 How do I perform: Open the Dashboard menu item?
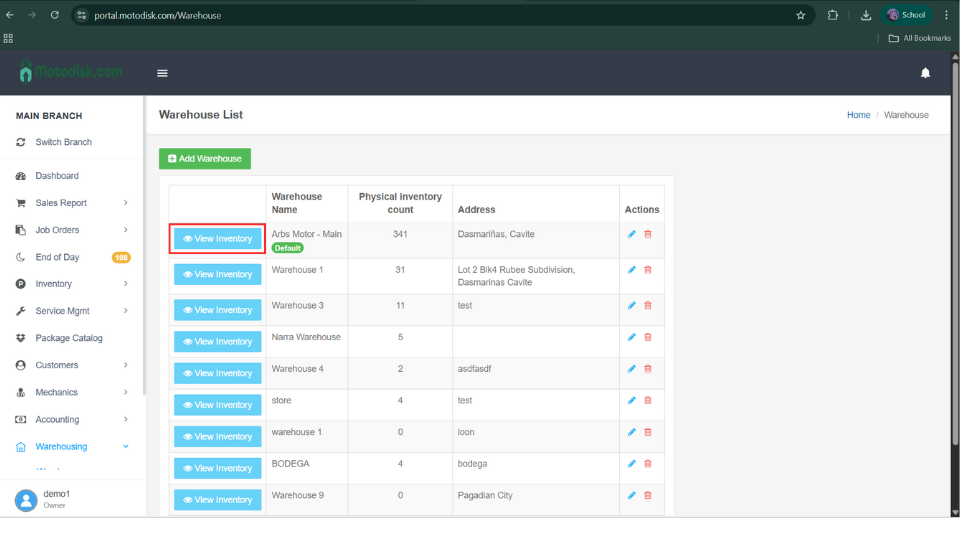tap(56, 176)
